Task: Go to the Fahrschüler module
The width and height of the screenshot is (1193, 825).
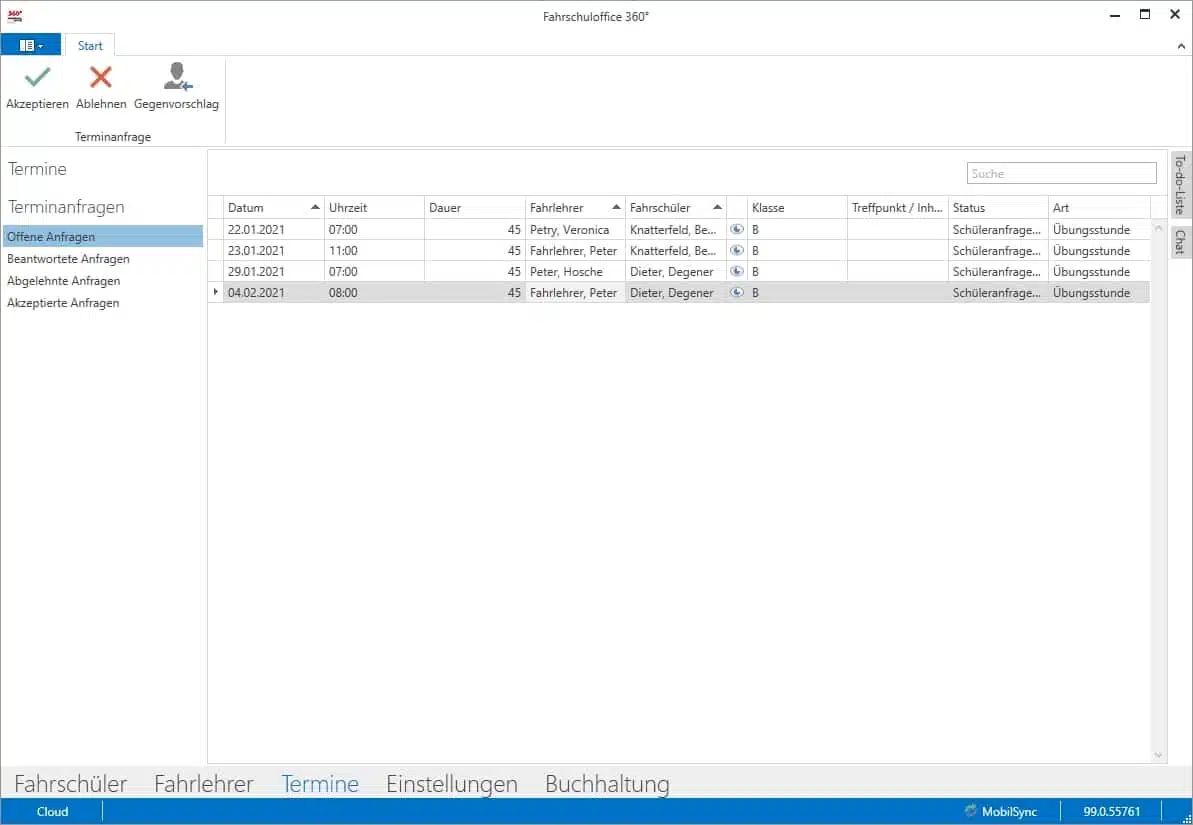Action: (x=70, y=784)
